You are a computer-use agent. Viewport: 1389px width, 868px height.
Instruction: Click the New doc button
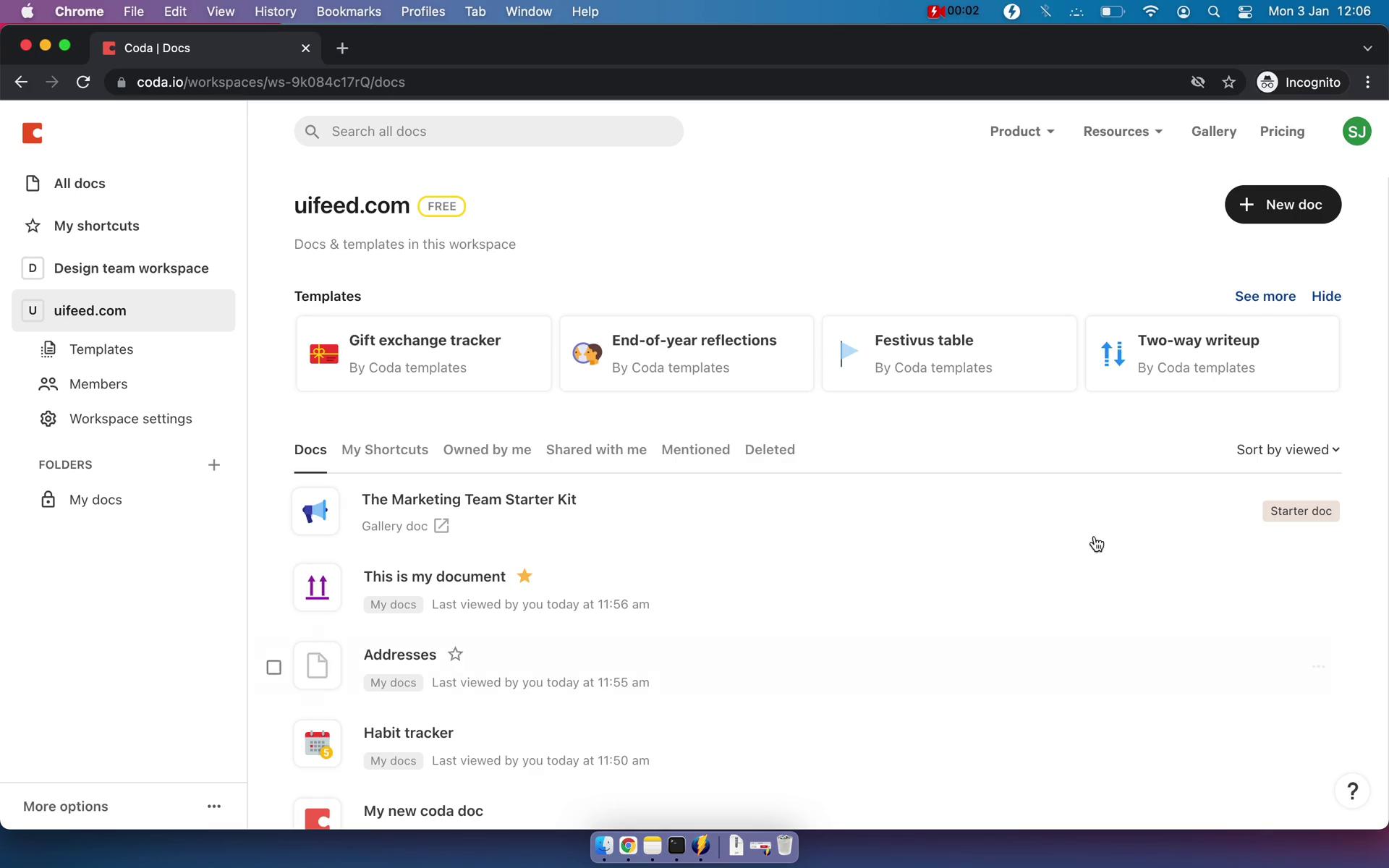click(1284, 204)
